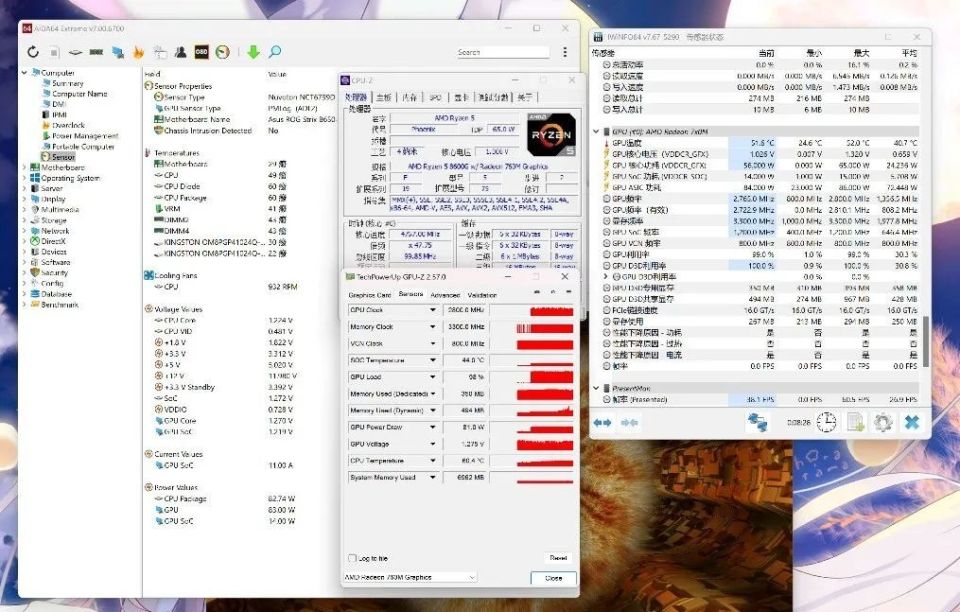
Task: Click HWiNFO log file sheet icon
Action: (855, 422)
